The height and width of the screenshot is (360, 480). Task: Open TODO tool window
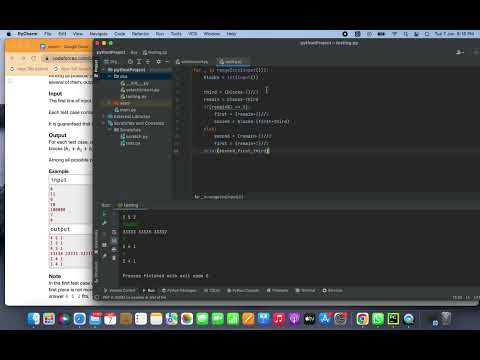[212, 291]
